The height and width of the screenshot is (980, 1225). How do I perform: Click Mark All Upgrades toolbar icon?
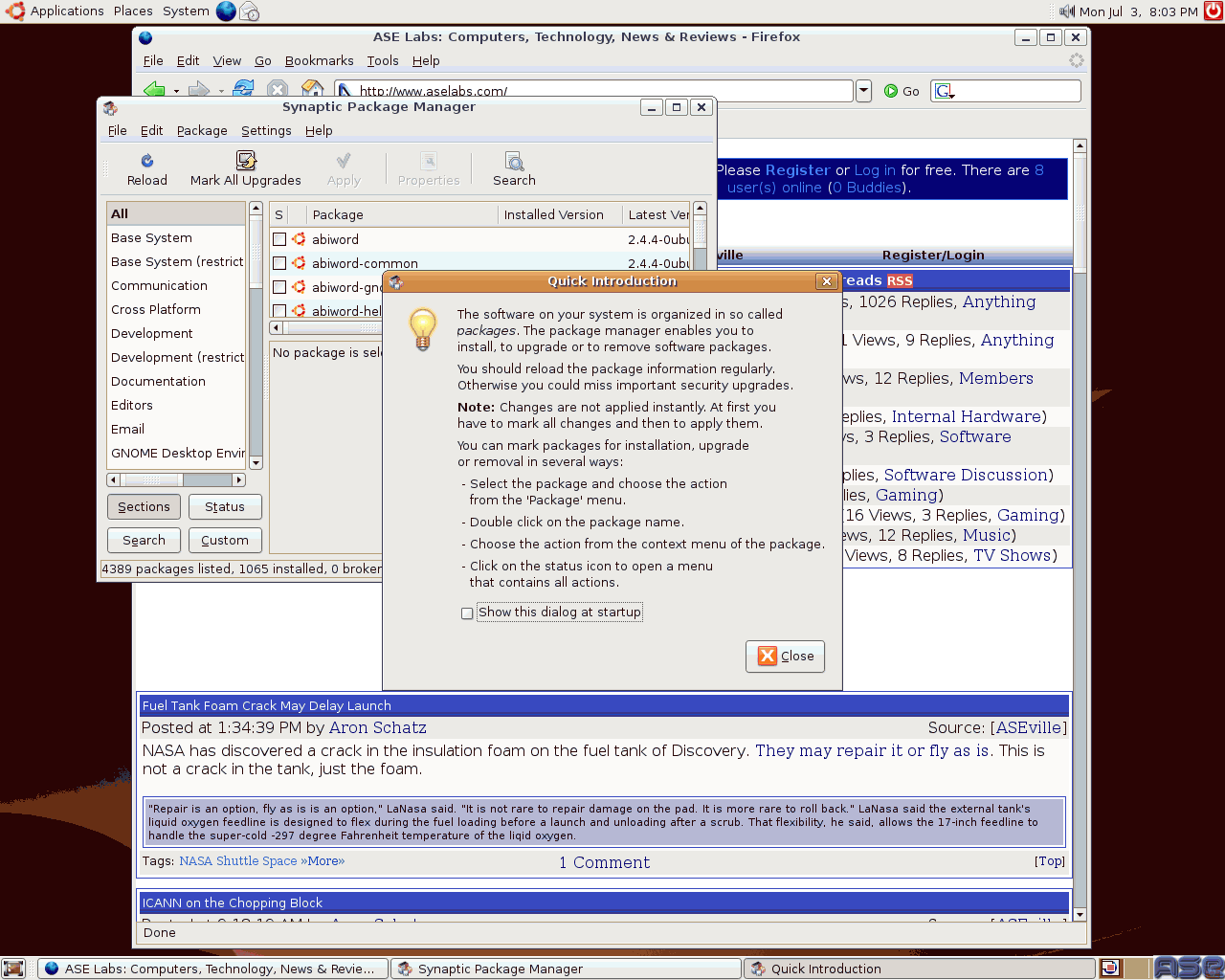point(246,160)
